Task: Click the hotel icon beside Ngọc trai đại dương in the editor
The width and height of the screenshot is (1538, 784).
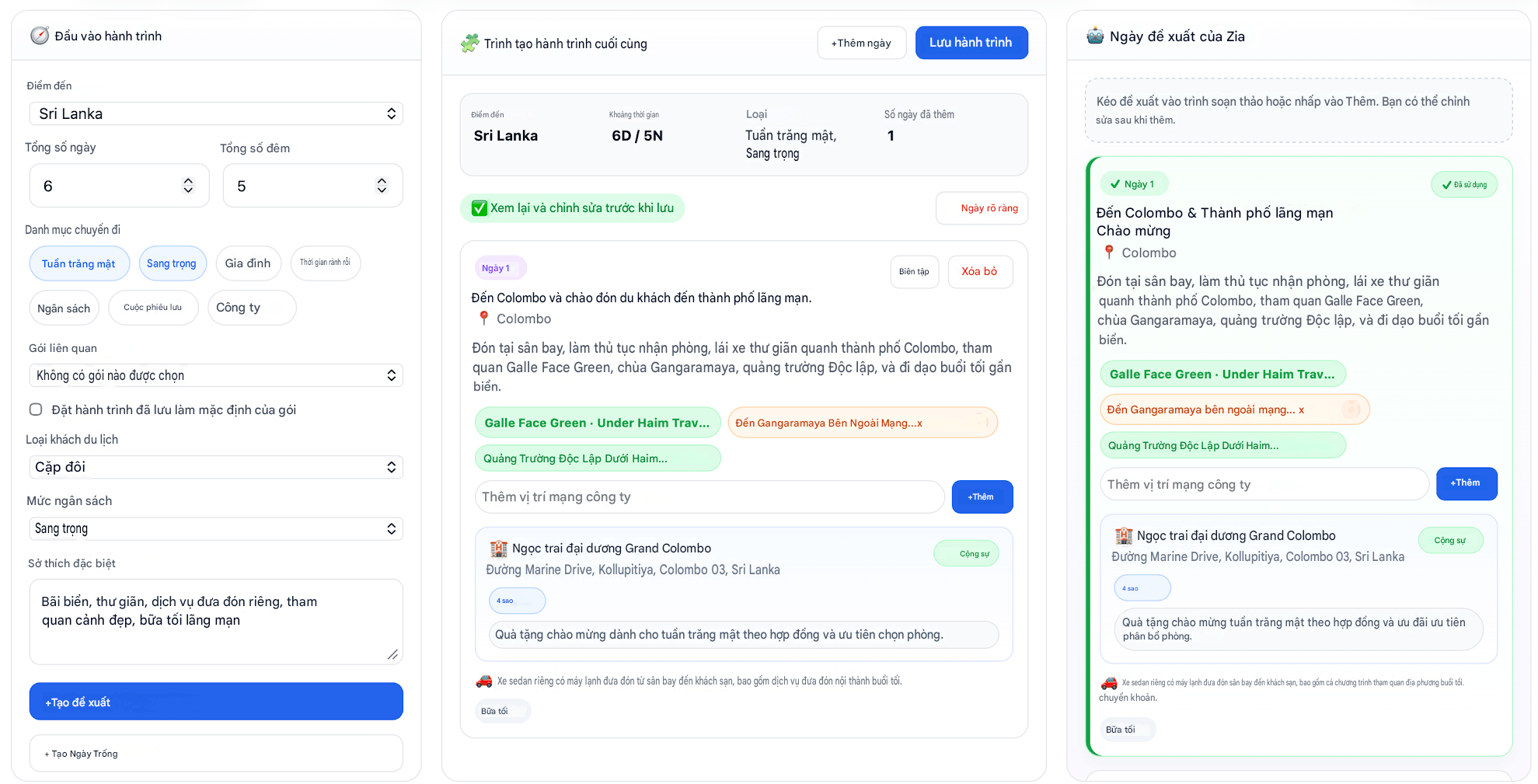Action: pyautogui.click(x=498, y=549)
